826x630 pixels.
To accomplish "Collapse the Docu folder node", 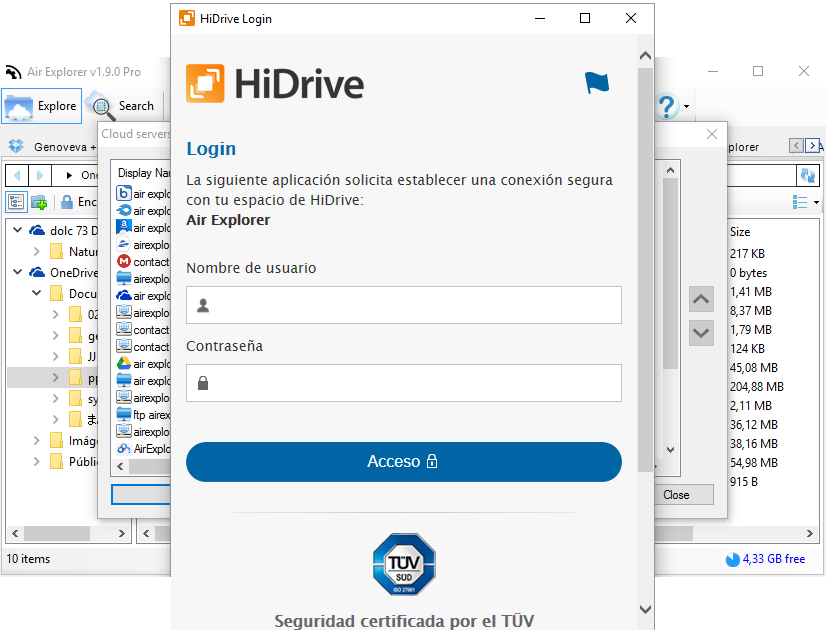I will coord(36,293).
